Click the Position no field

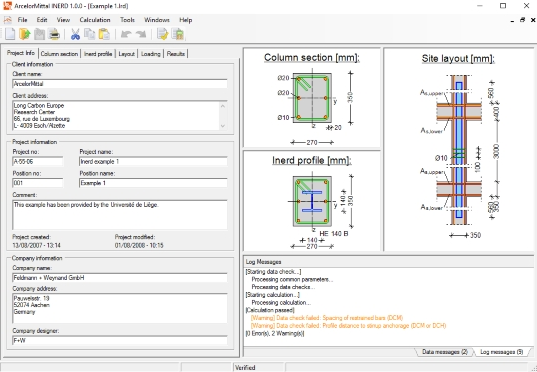[38, 183]
